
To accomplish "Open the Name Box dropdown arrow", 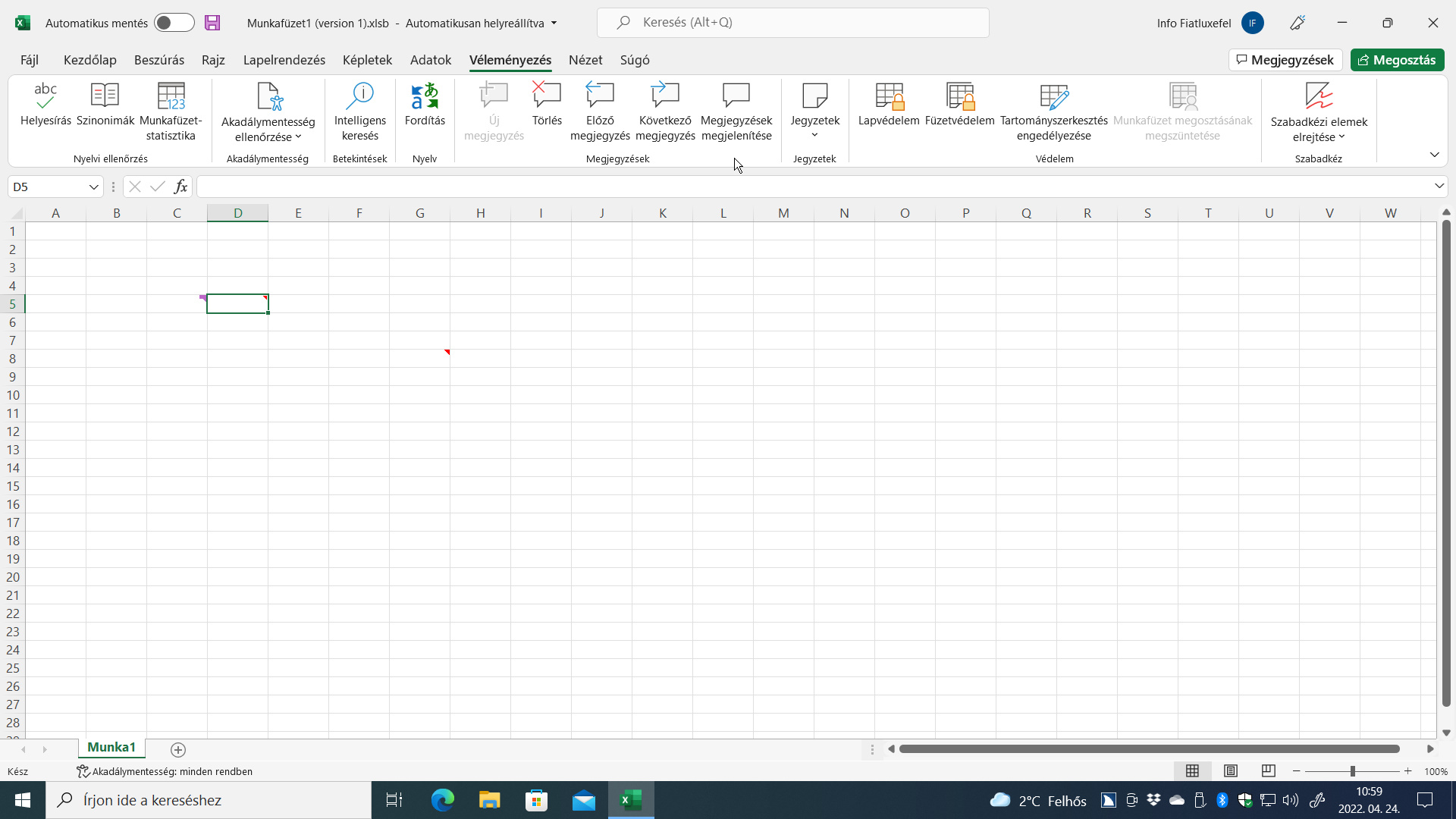I will (x=93, y=187).
